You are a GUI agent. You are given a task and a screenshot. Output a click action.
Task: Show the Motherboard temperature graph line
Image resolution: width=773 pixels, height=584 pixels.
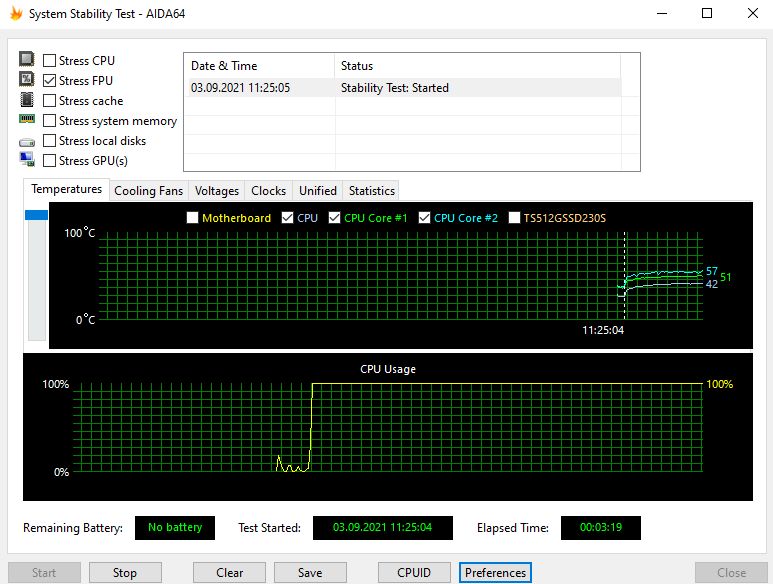pos(193,218)
